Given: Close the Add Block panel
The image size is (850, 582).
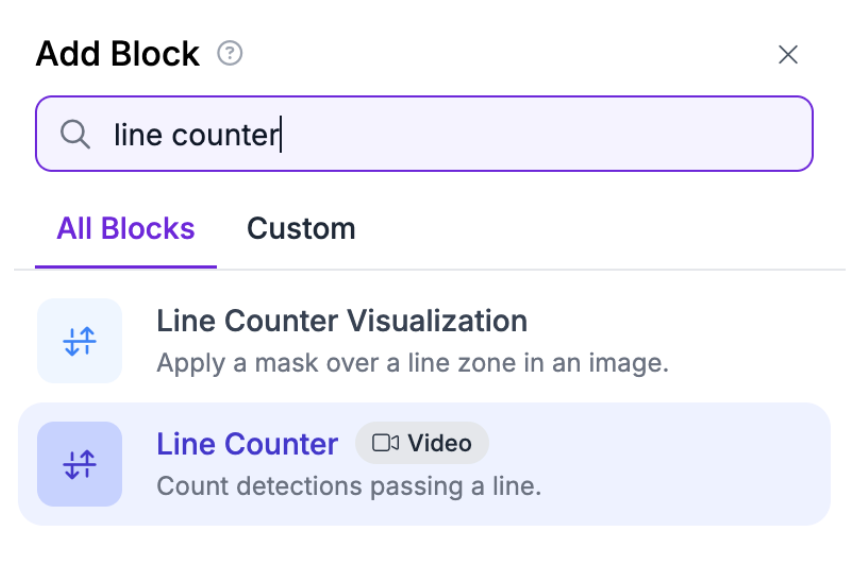Looking at the screenshot, I should pos(788,55).
